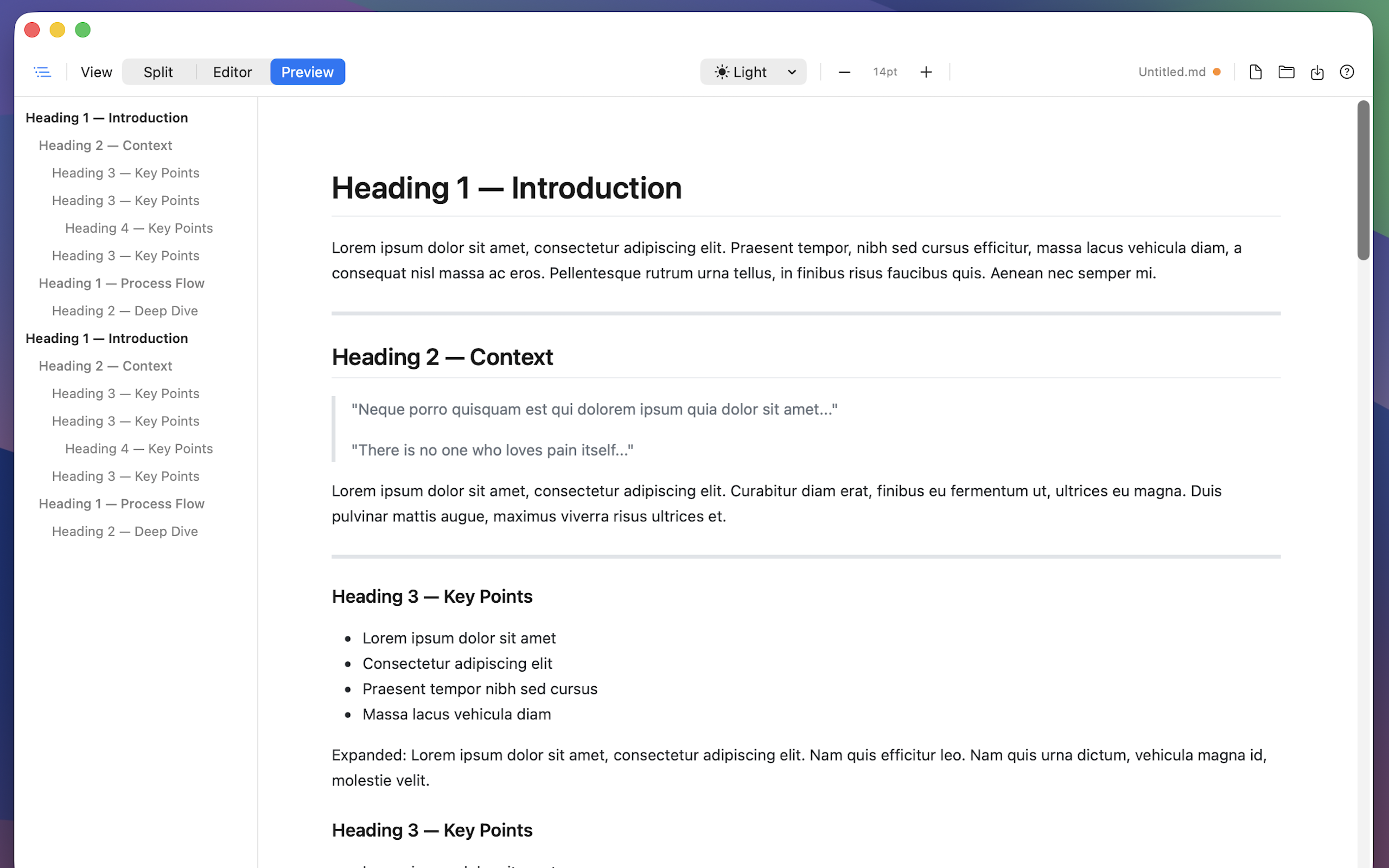Screen dimensions: 1389x868
Task: Switch to the Editor tab
Action: click(232, 71)
